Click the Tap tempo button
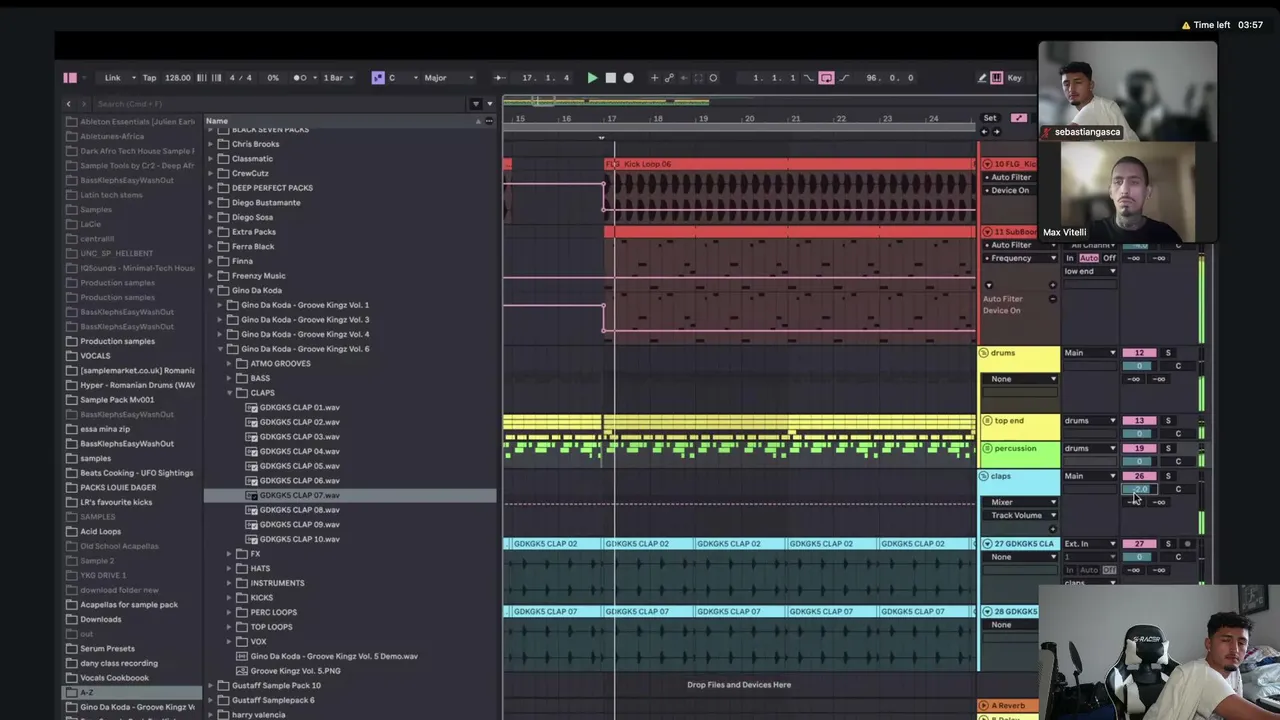This screenshot has height=720, width=1280. point(149,78)
